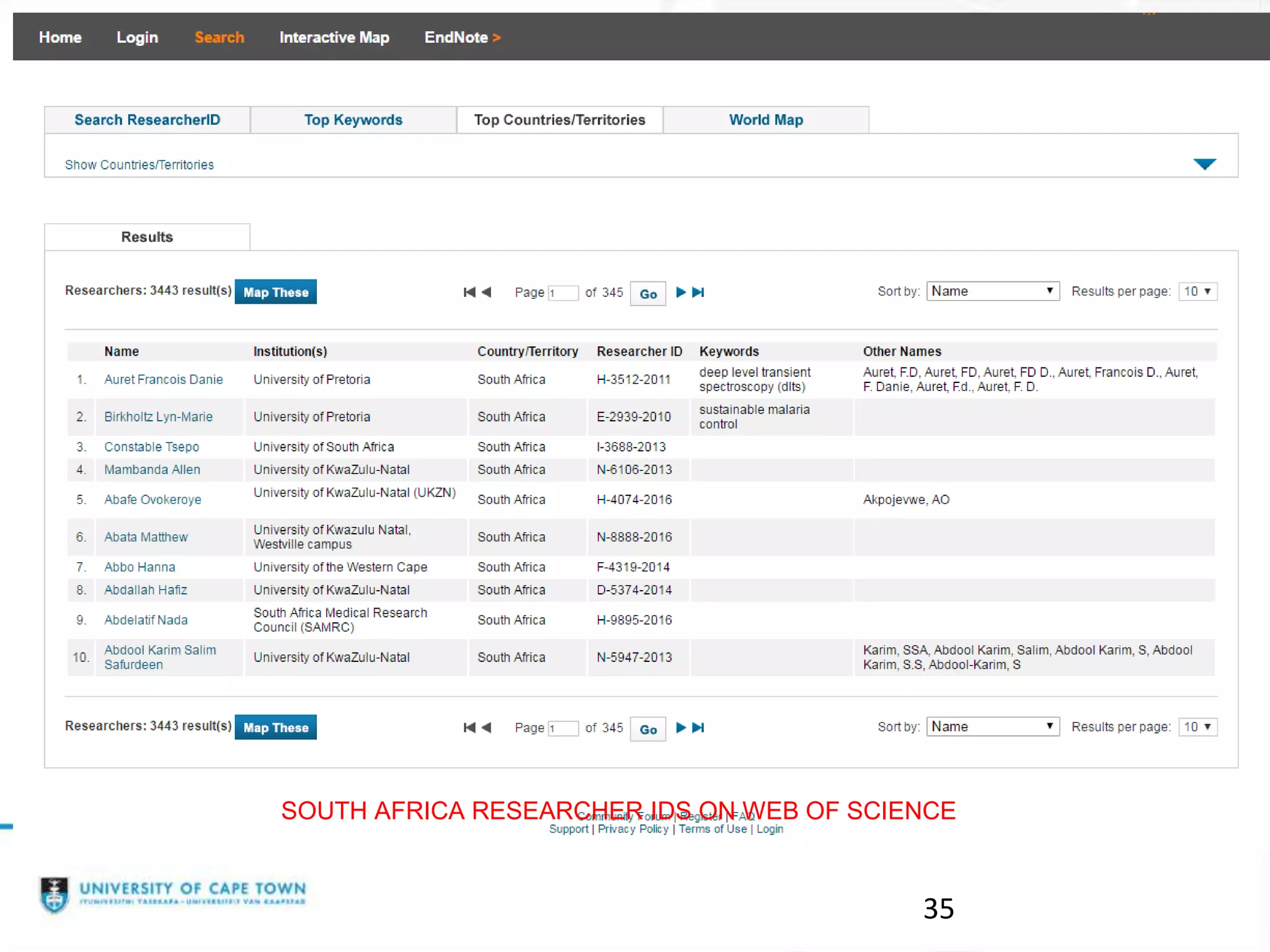This screenshot has width=1270, height=952.
Task: Go to previous page in bottom pager
Action: click(x=486, y=728)
